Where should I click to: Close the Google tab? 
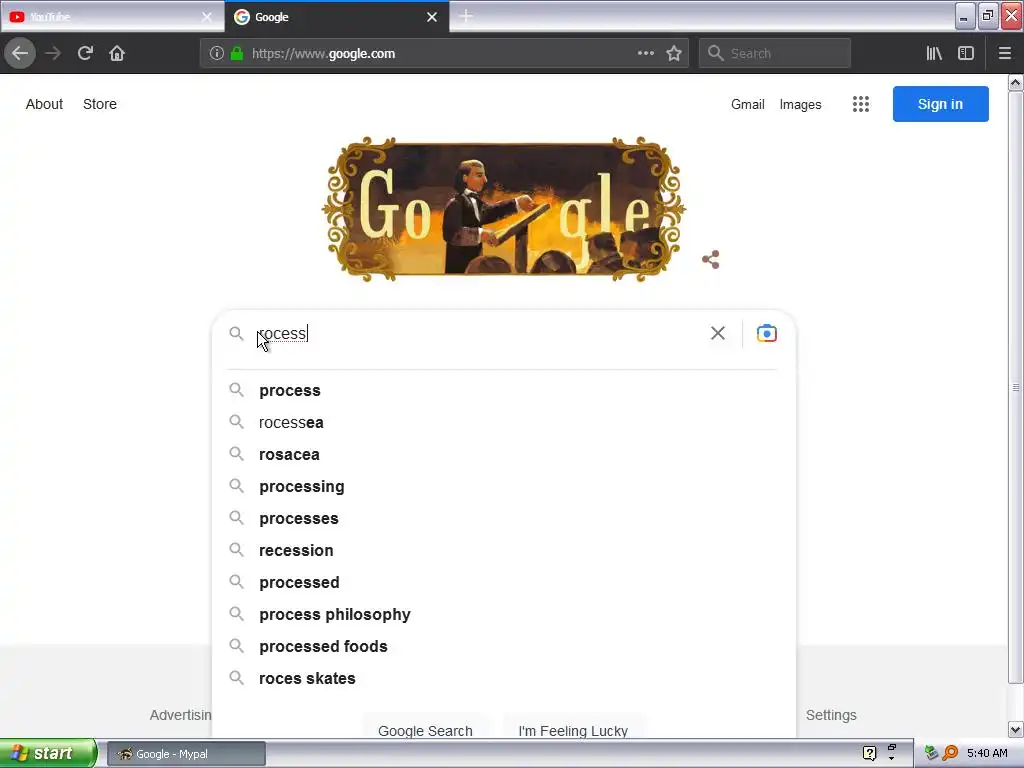[432, 17]
